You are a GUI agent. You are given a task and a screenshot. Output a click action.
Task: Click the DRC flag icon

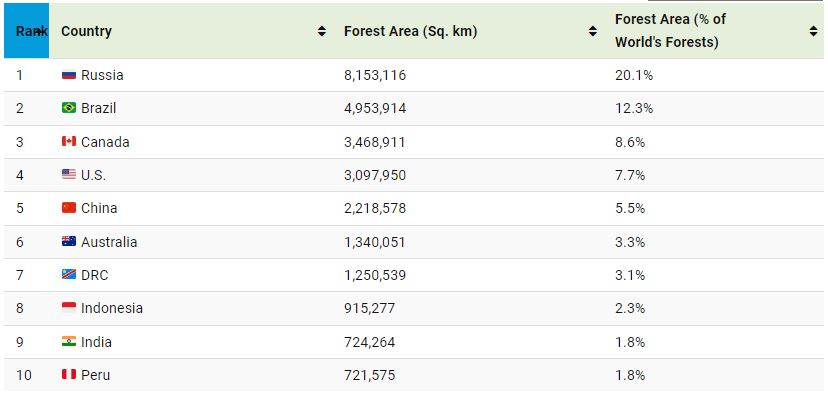(69, 275)
